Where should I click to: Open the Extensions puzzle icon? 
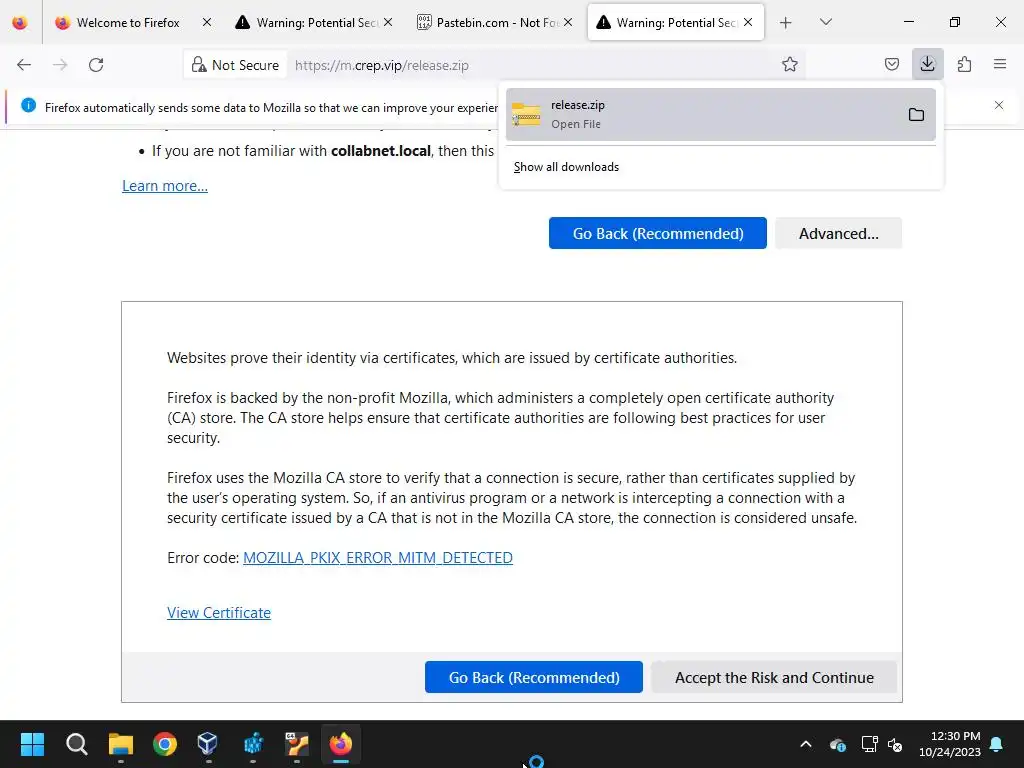click(x=964, y=65)
